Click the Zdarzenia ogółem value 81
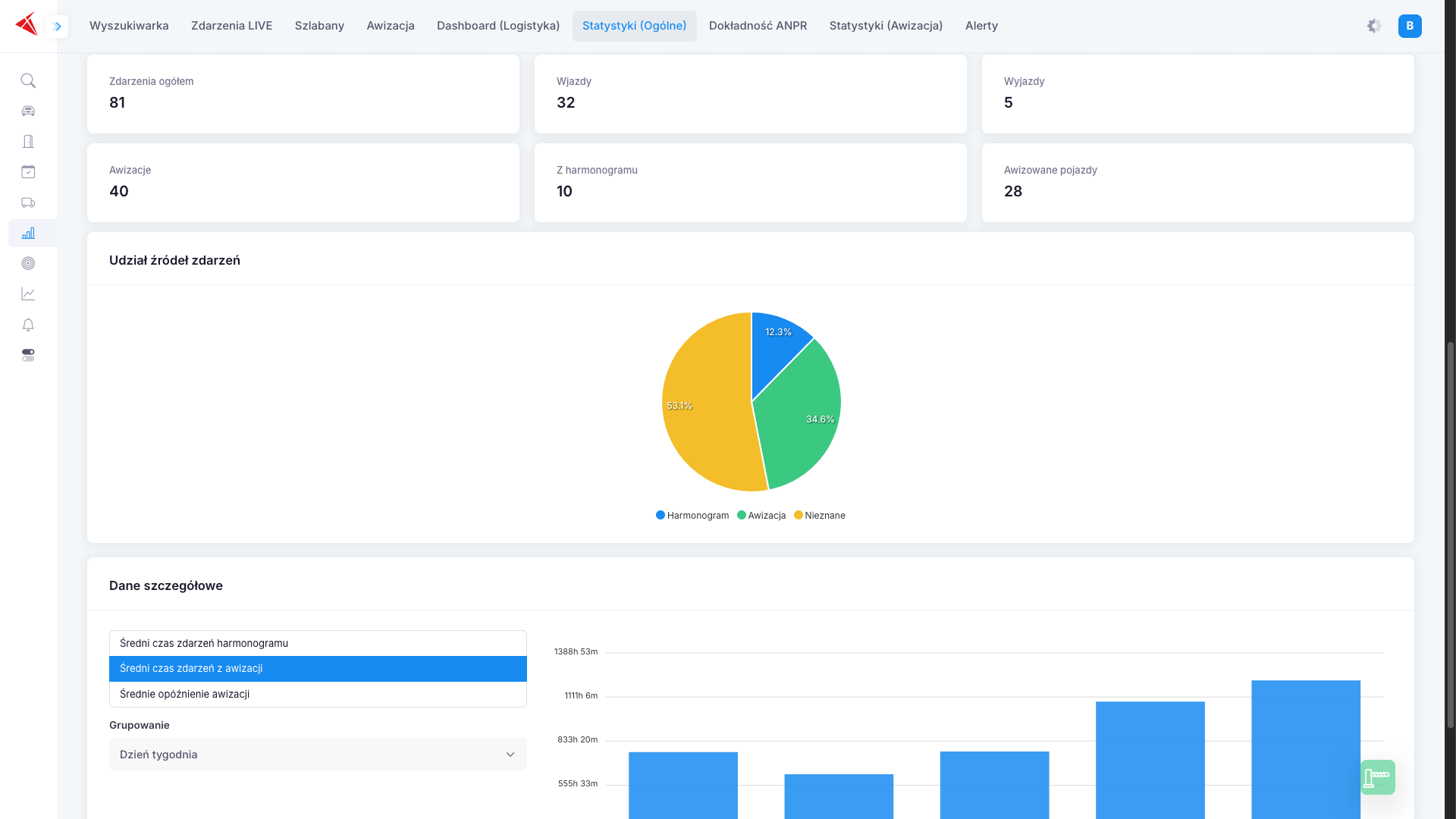1456x819 pixels. [118, 103]
